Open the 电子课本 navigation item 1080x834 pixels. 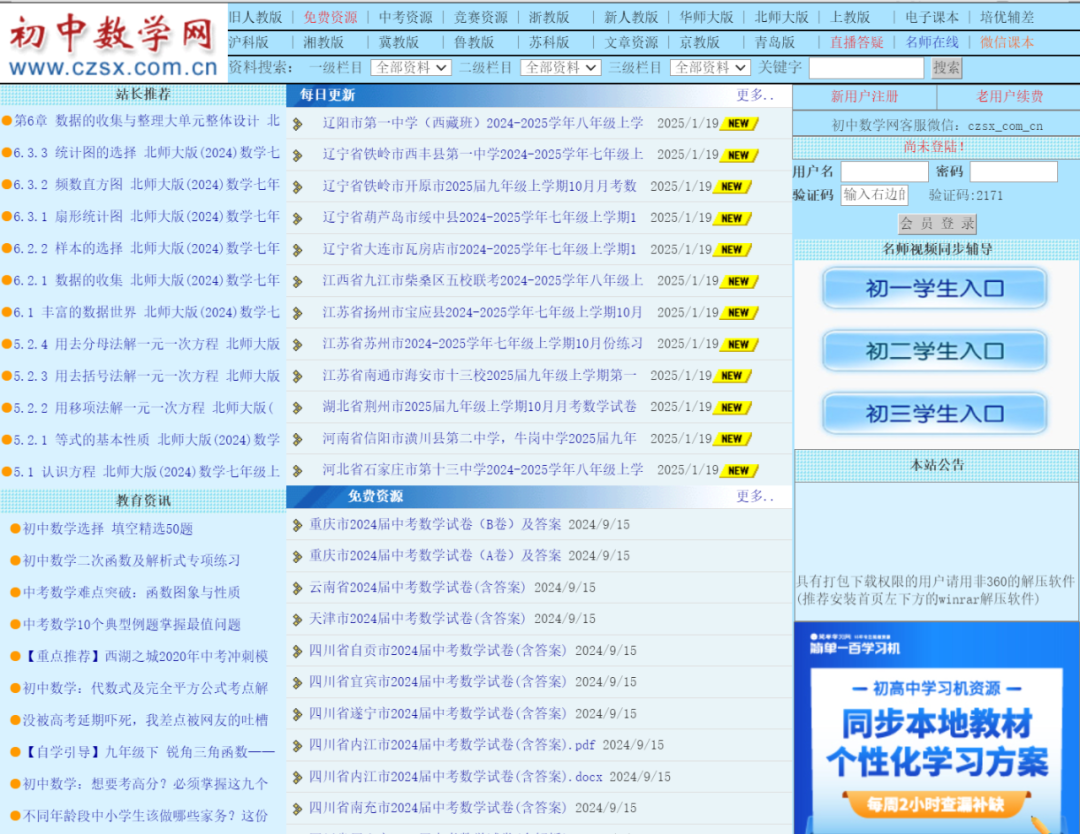pyautogui.click(x=931, y=17)
